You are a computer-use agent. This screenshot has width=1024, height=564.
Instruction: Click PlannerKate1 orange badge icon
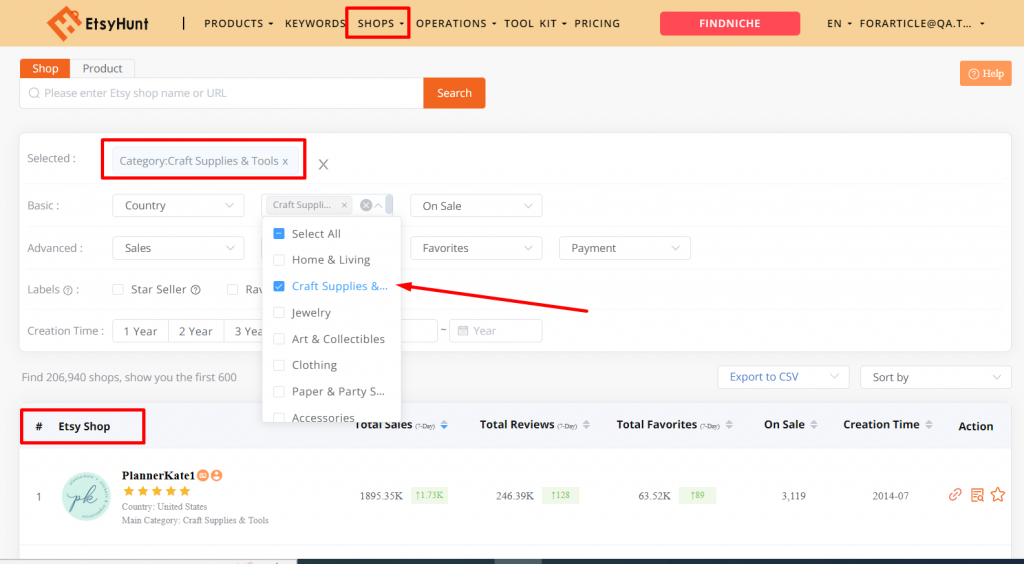pyautogui.click(x=203, y=475)
